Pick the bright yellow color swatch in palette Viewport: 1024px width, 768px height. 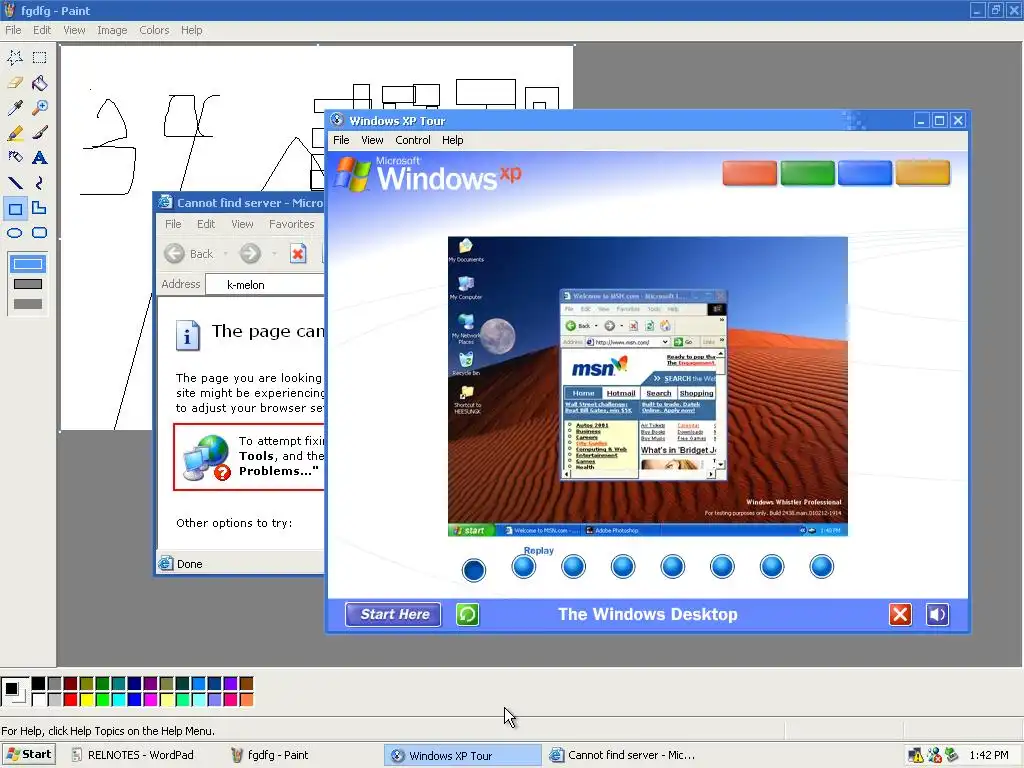[86, 699]
